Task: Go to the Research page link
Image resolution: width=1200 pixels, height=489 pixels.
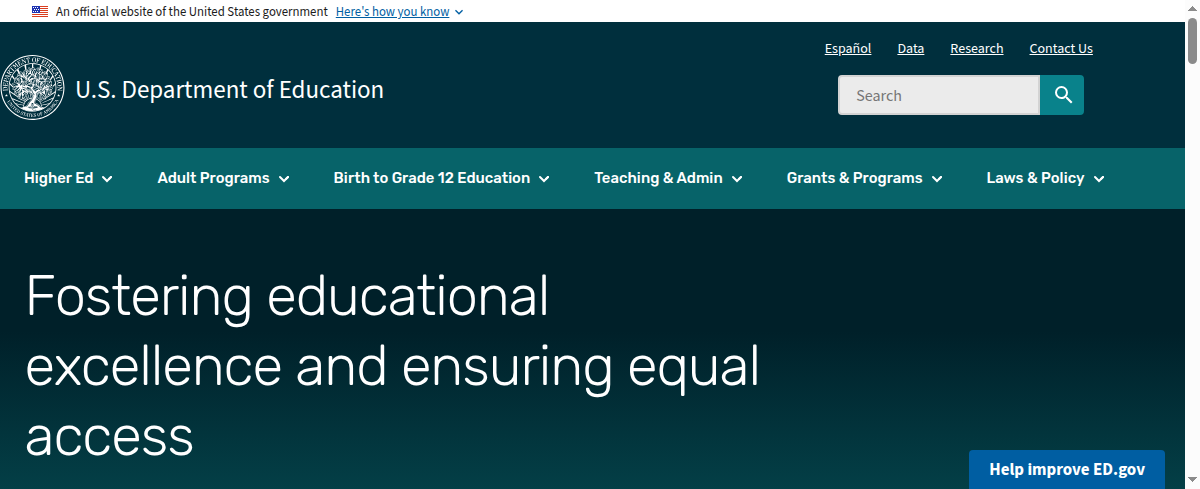Action: coord(976,48)
